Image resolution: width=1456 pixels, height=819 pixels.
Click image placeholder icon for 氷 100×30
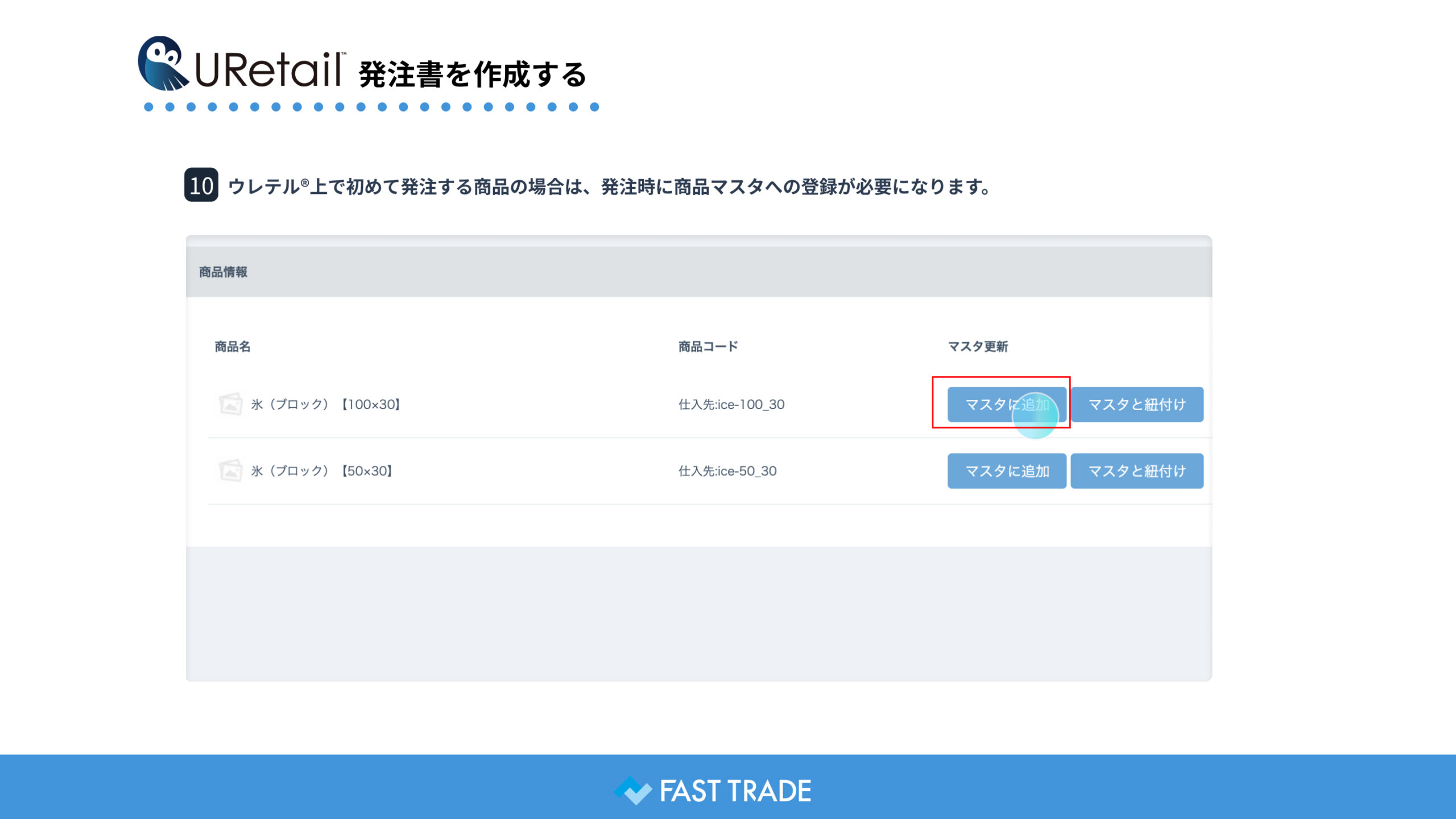tap(231, 404)
